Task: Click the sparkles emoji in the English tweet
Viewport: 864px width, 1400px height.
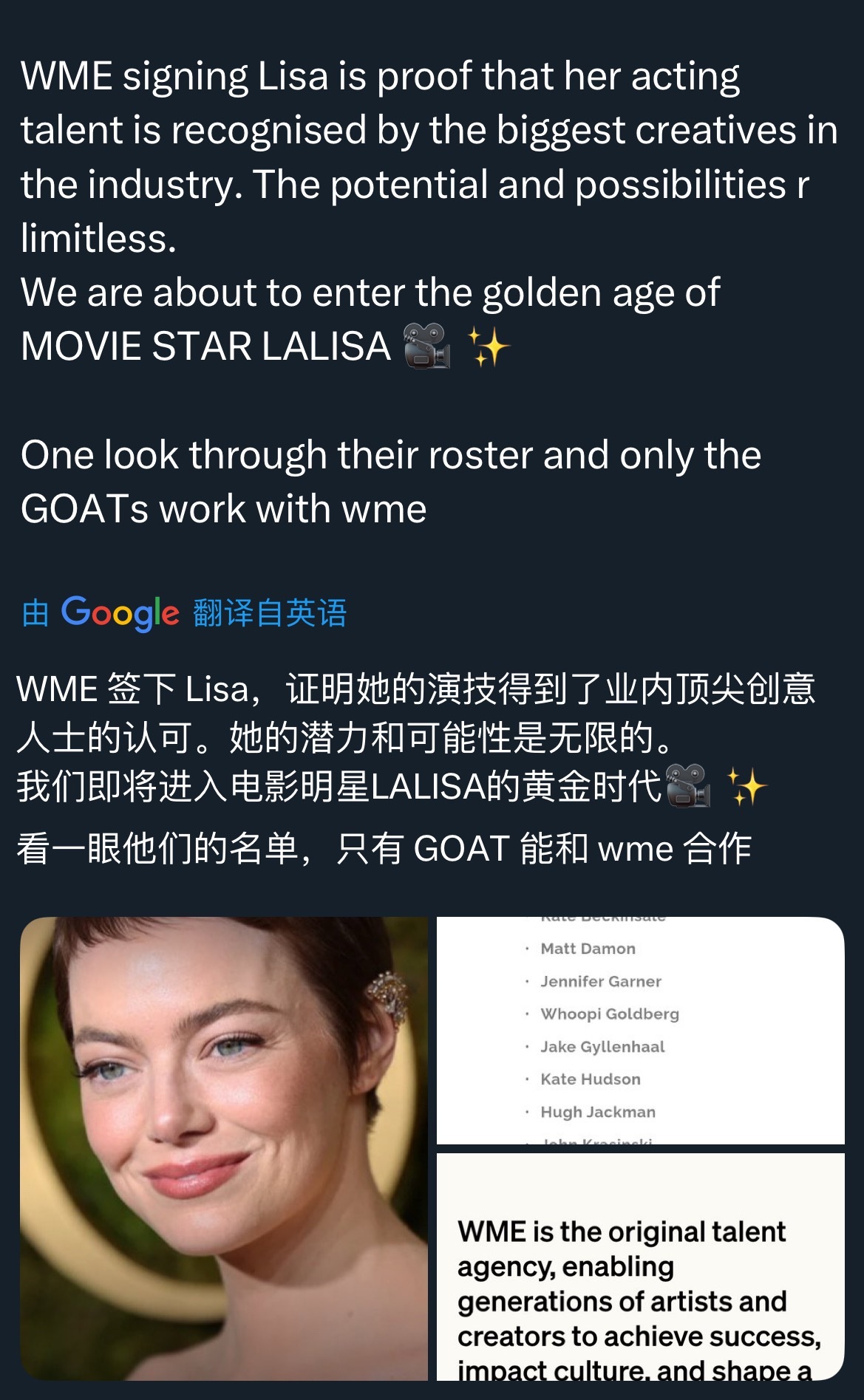Action: pyautogui.click(x=489, y=346)
